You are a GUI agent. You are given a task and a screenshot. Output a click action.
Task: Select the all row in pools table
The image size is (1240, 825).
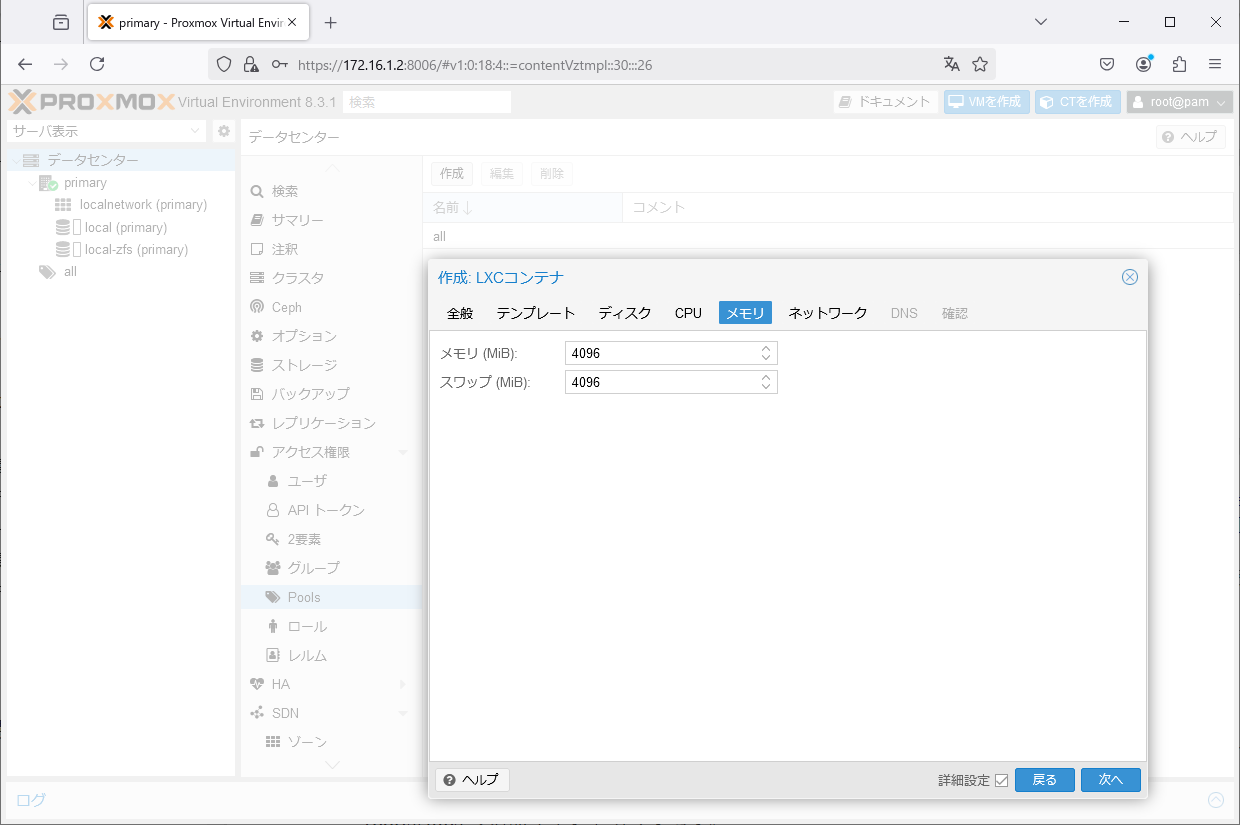point(827,237)
